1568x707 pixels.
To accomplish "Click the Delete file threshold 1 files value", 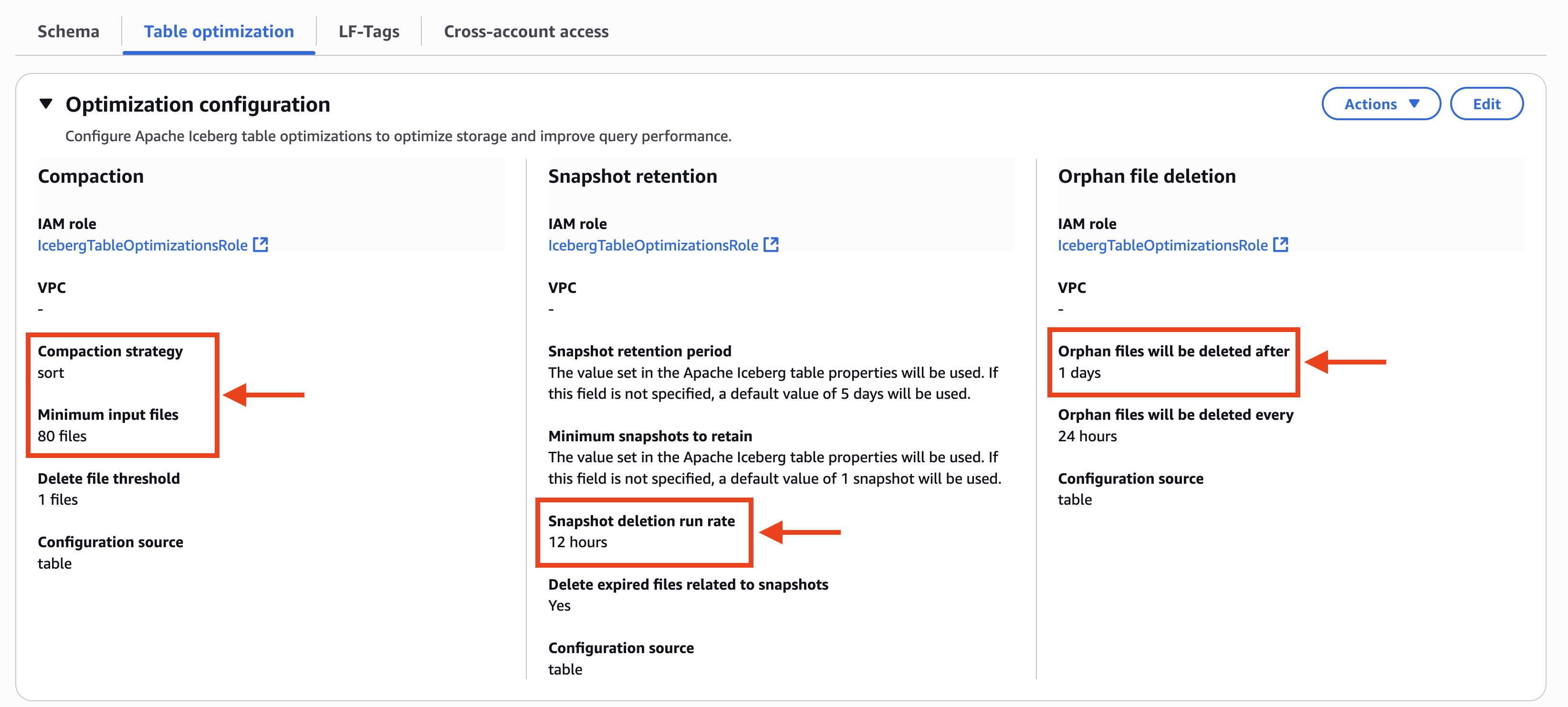I will tap(58, 499).
